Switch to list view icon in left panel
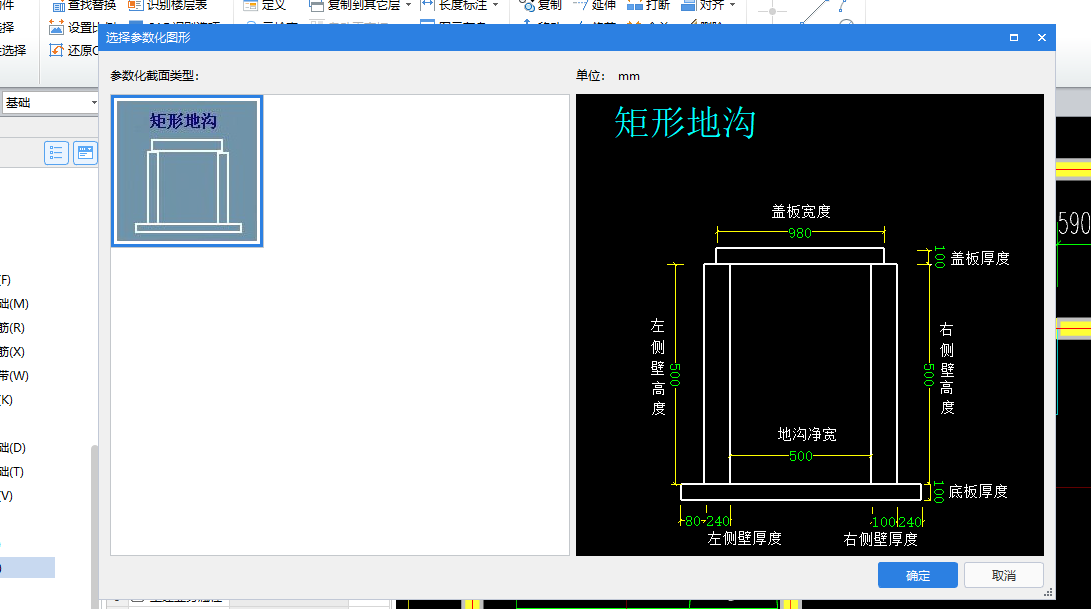 click(x=56, y=152)
